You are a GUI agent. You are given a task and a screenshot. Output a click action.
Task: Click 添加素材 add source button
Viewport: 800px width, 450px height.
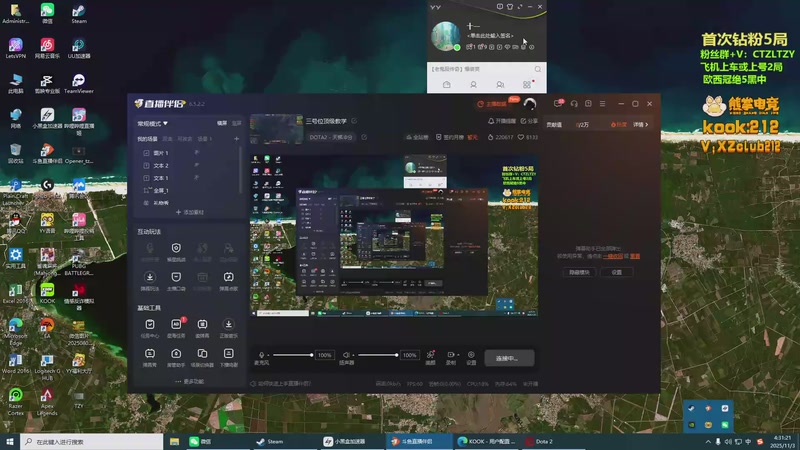pos(189,212)
